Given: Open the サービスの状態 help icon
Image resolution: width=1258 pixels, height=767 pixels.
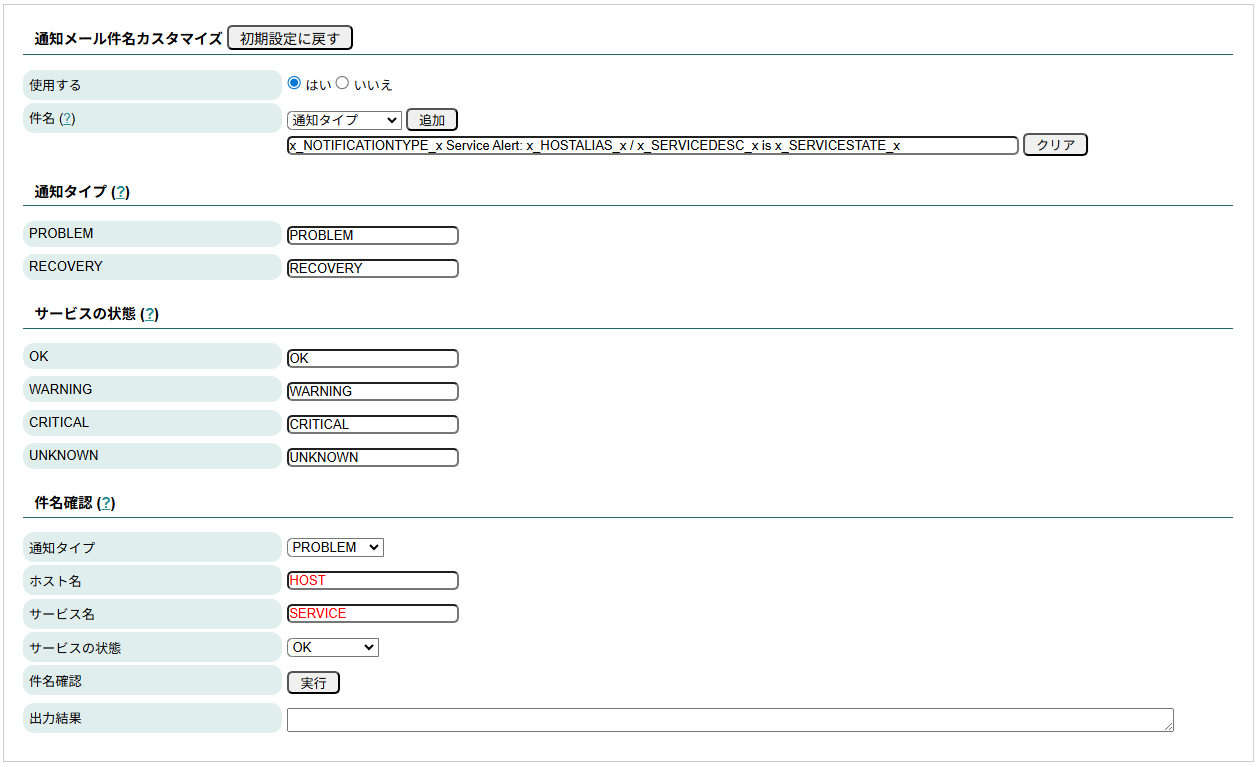Looking at the screenshot, I should [x=149, y=313].
